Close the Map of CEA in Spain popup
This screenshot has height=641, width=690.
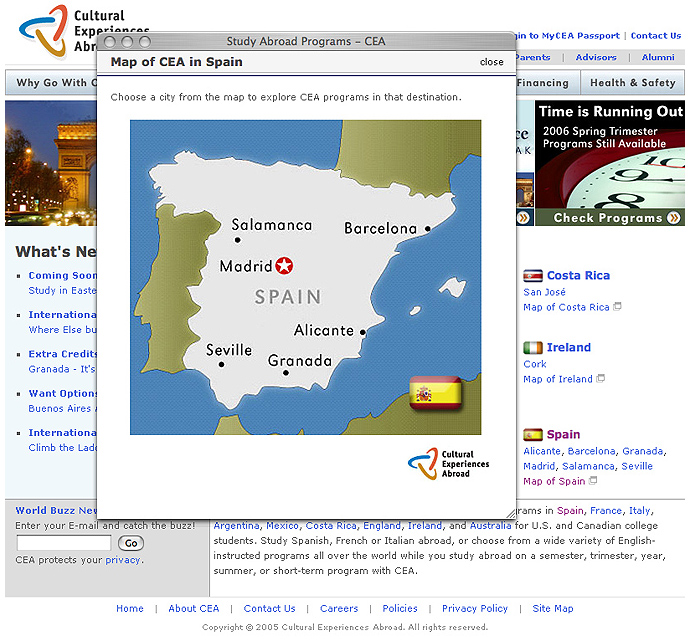491,62
